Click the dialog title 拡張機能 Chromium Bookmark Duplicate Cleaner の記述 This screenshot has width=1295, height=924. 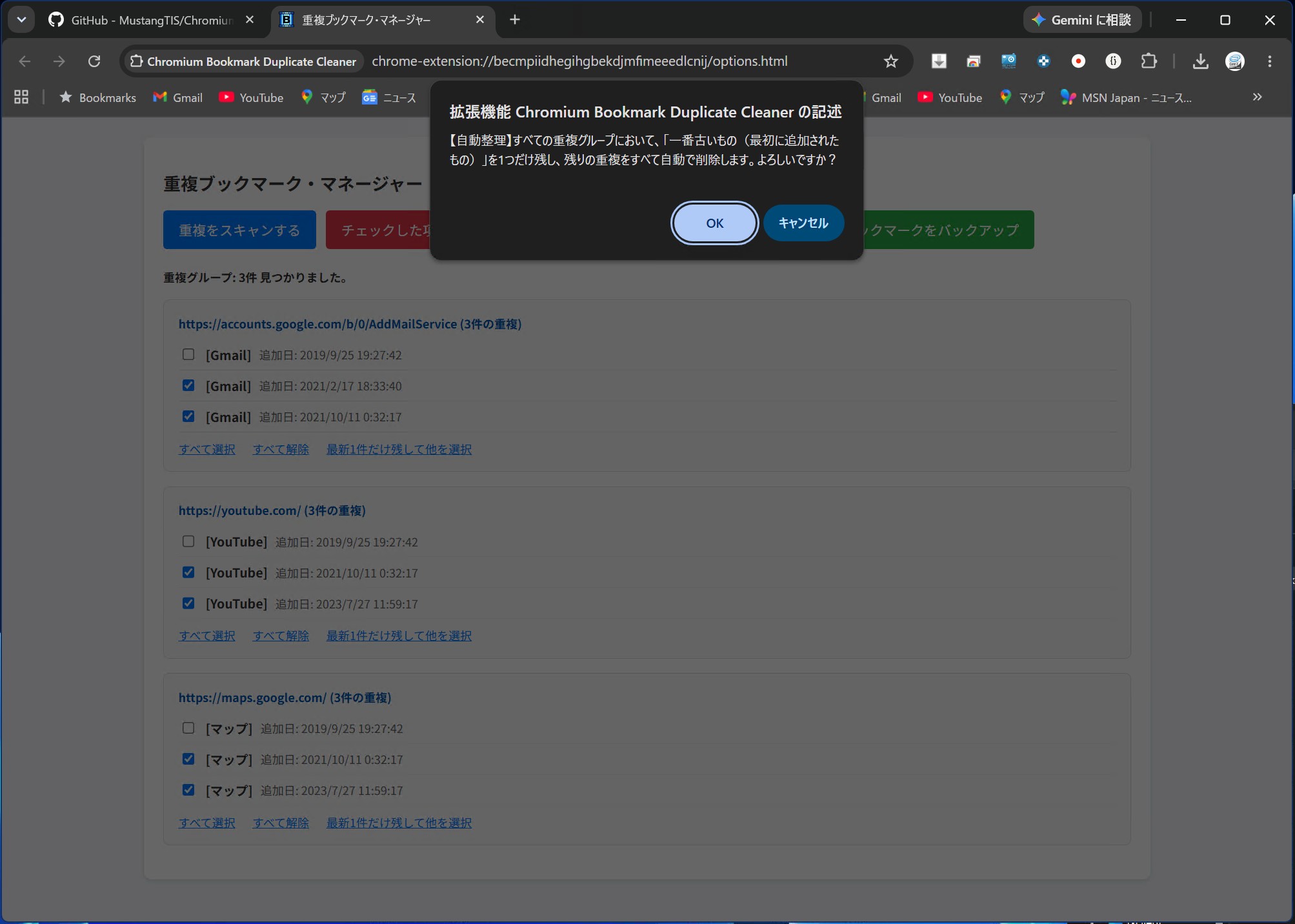646,112
